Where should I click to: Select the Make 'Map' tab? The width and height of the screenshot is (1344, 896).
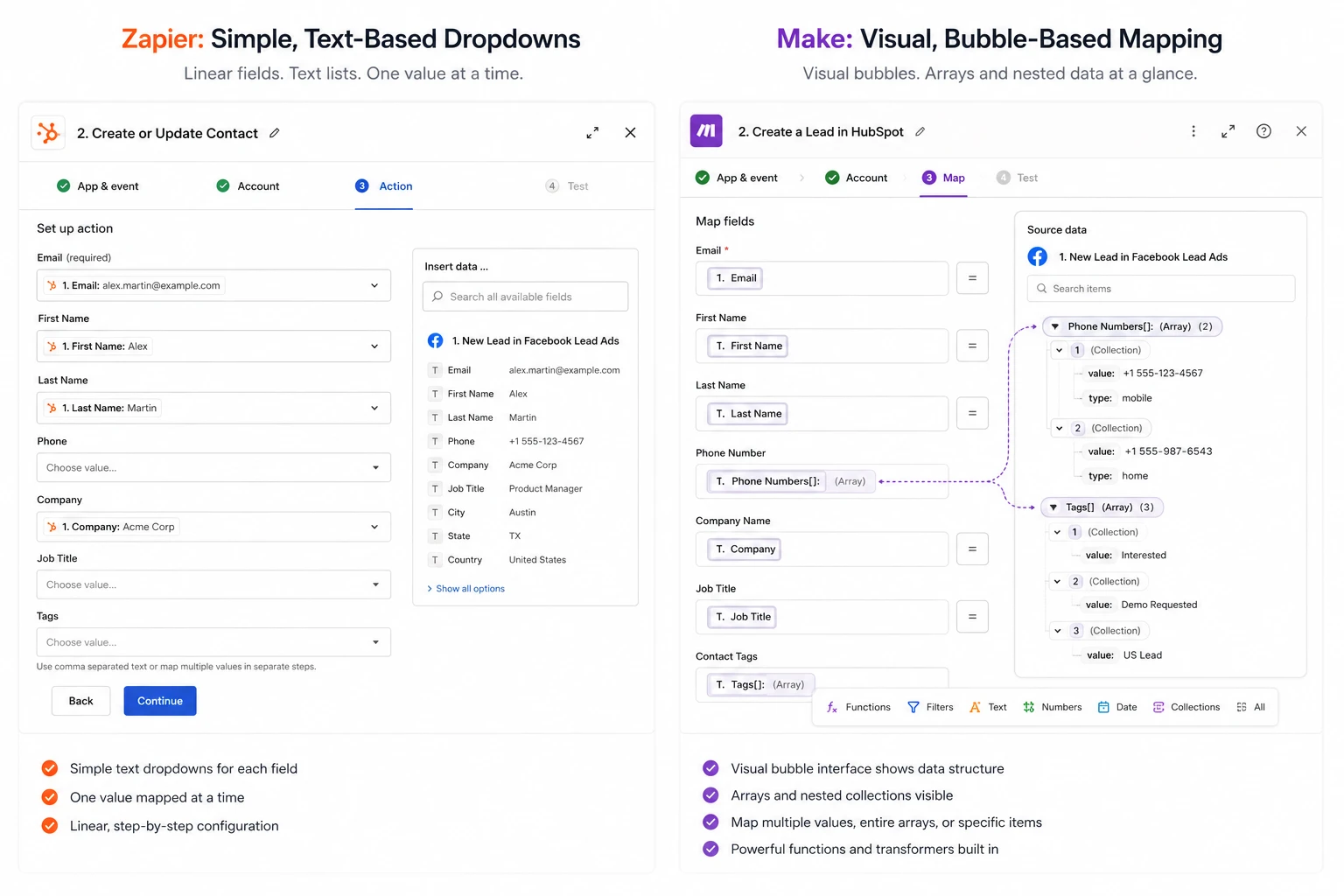point(943,178)
